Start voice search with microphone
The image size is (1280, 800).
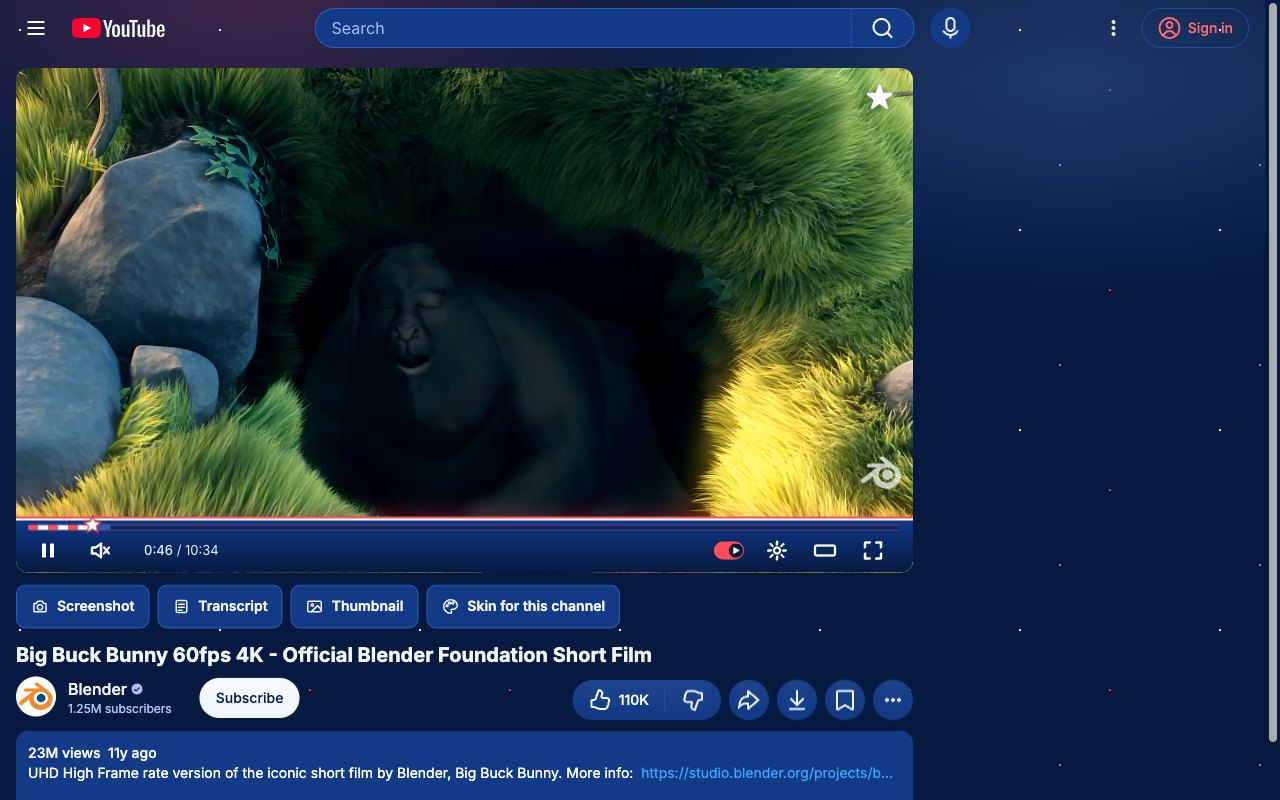(951, 28)
